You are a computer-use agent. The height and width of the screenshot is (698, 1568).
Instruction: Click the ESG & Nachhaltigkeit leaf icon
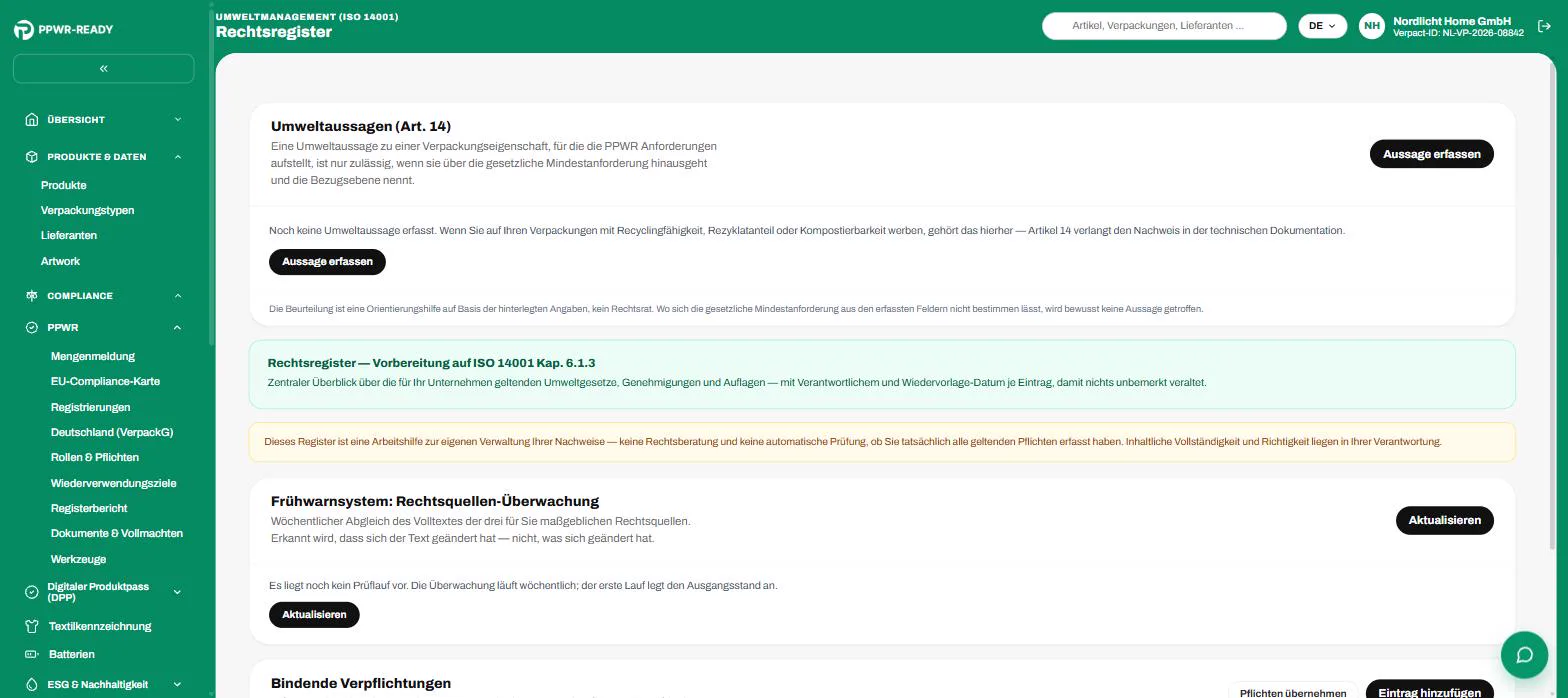click(32, 685)
